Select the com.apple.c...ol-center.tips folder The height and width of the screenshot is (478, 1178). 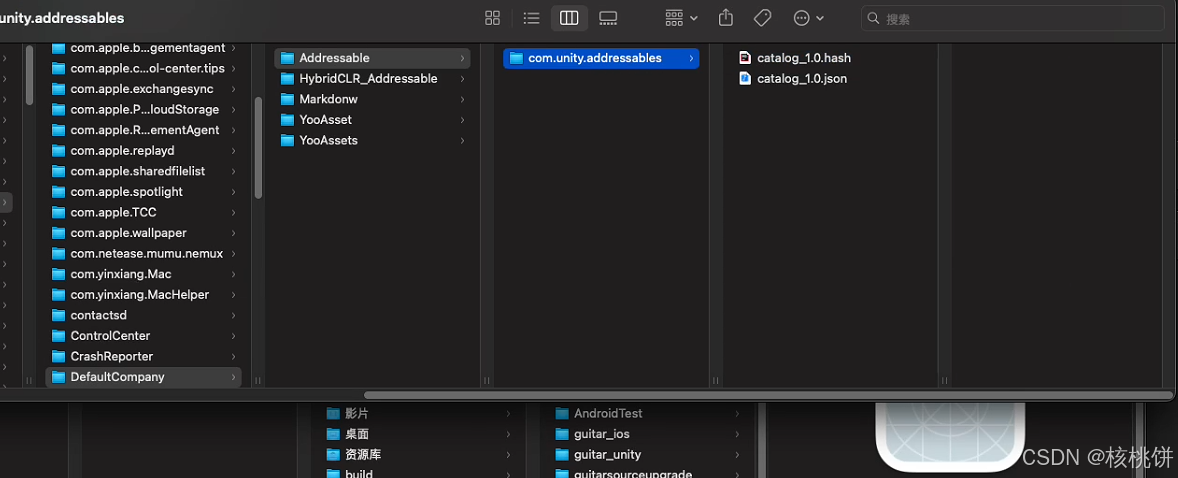[143, 68]
